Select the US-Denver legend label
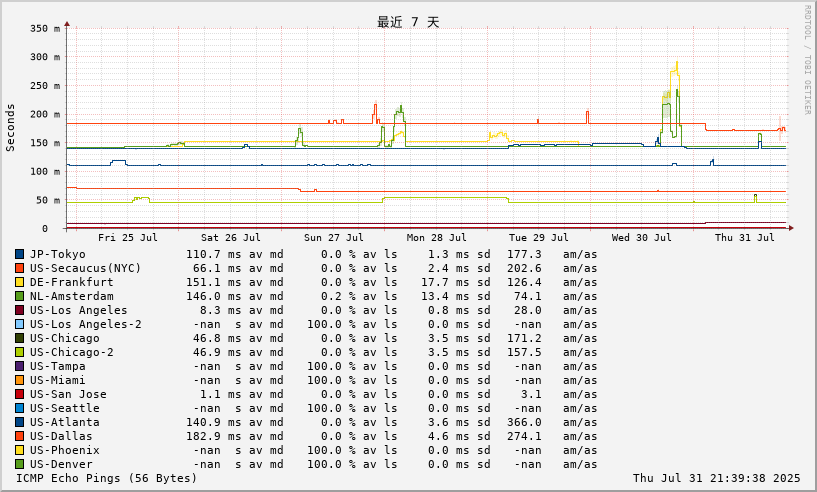Screen dimensions: 817x492 [61, 464]
